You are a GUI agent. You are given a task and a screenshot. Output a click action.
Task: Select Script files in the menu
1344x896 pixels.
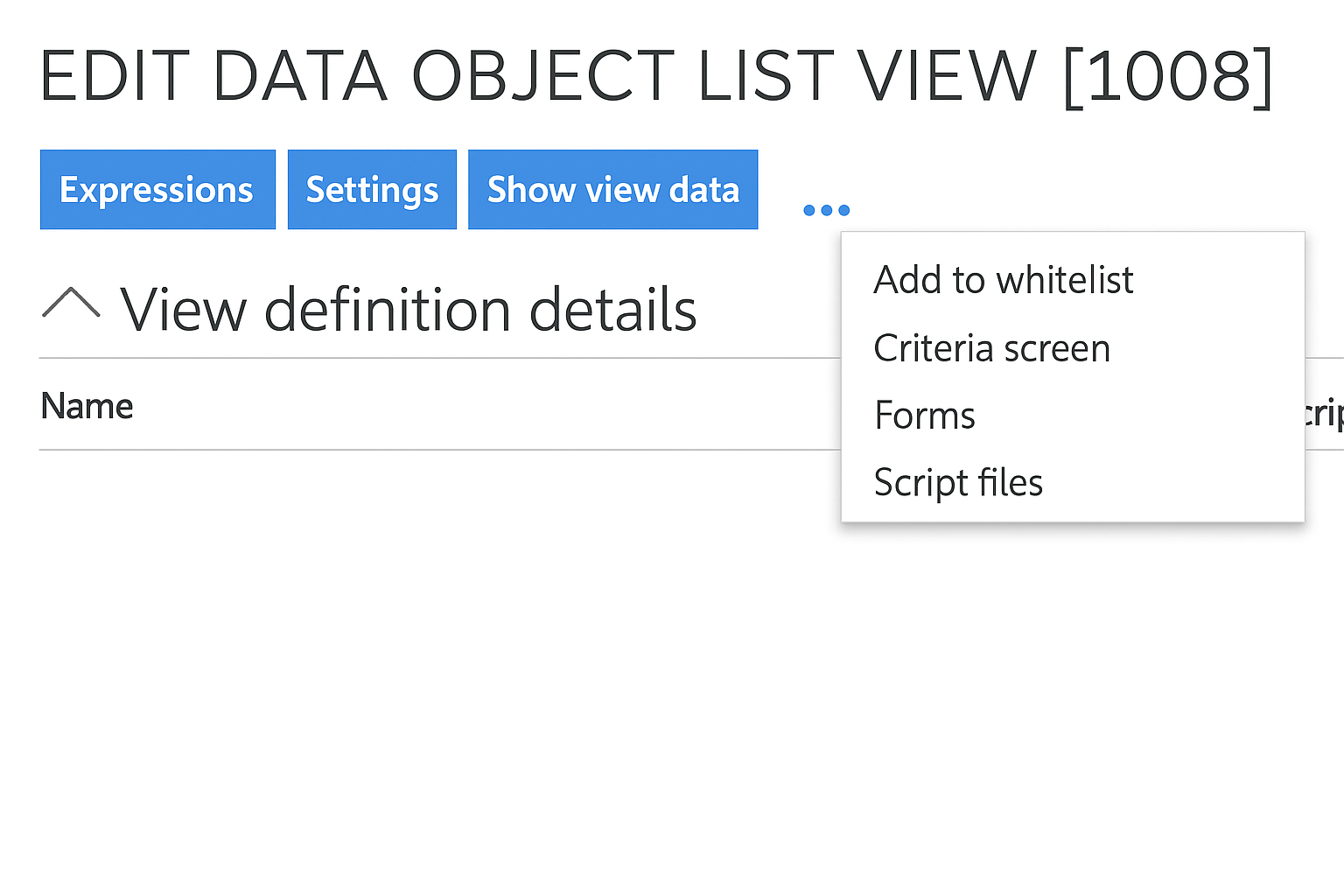(957, 481)
